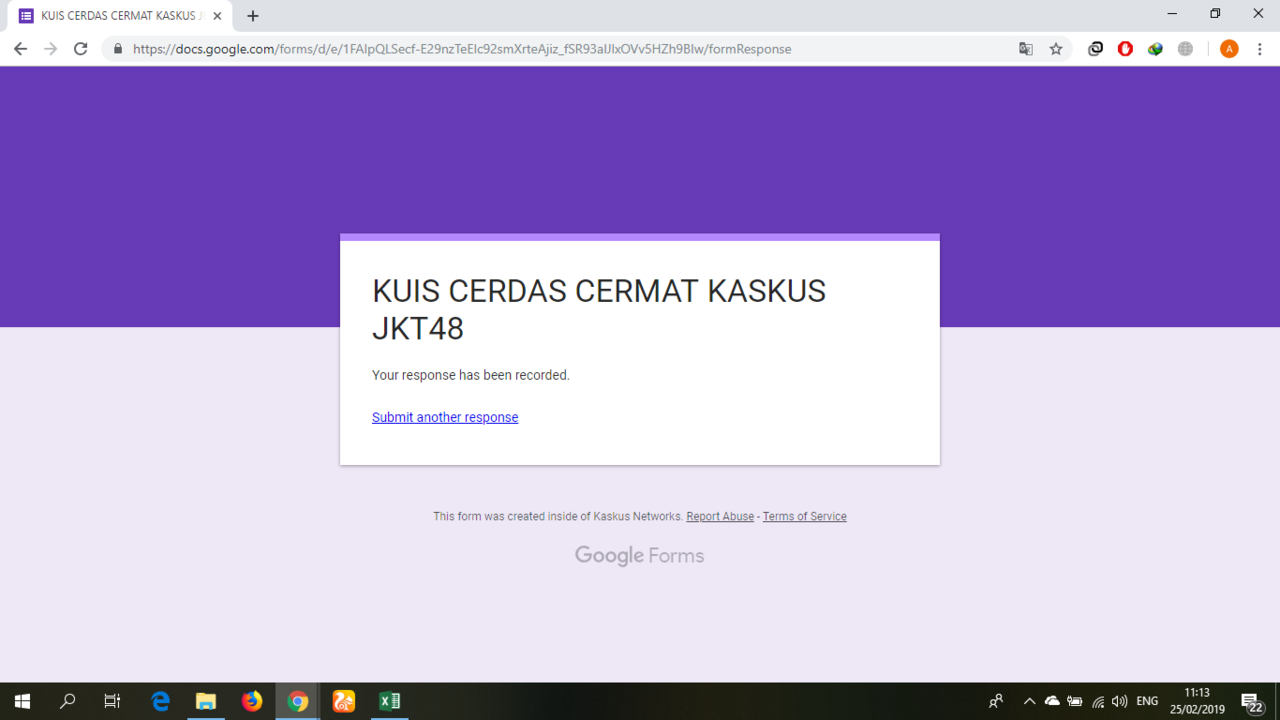Adjust the speaker volume in the tray

click(x=1118, y=700)
